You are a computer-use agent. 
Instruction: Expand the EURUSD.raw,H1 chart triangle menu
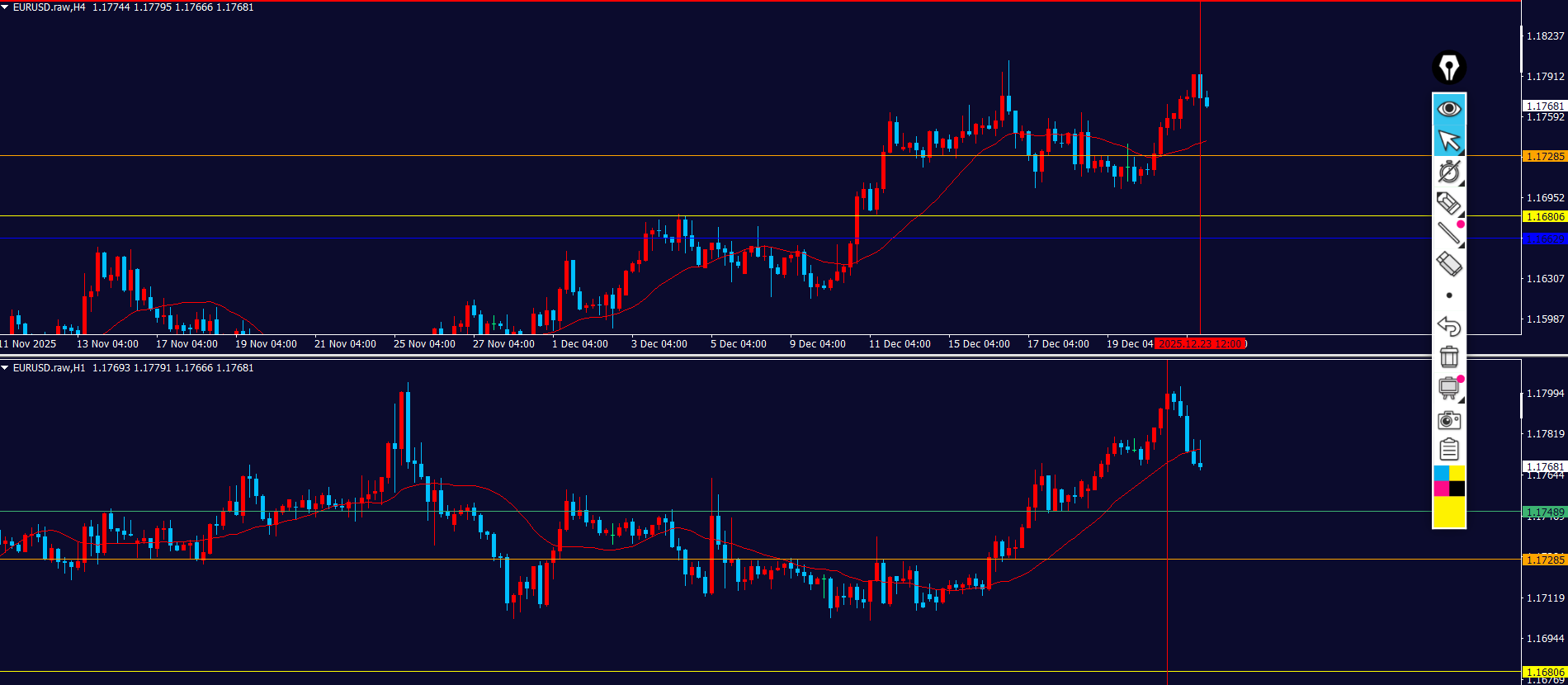pos(5,368)
